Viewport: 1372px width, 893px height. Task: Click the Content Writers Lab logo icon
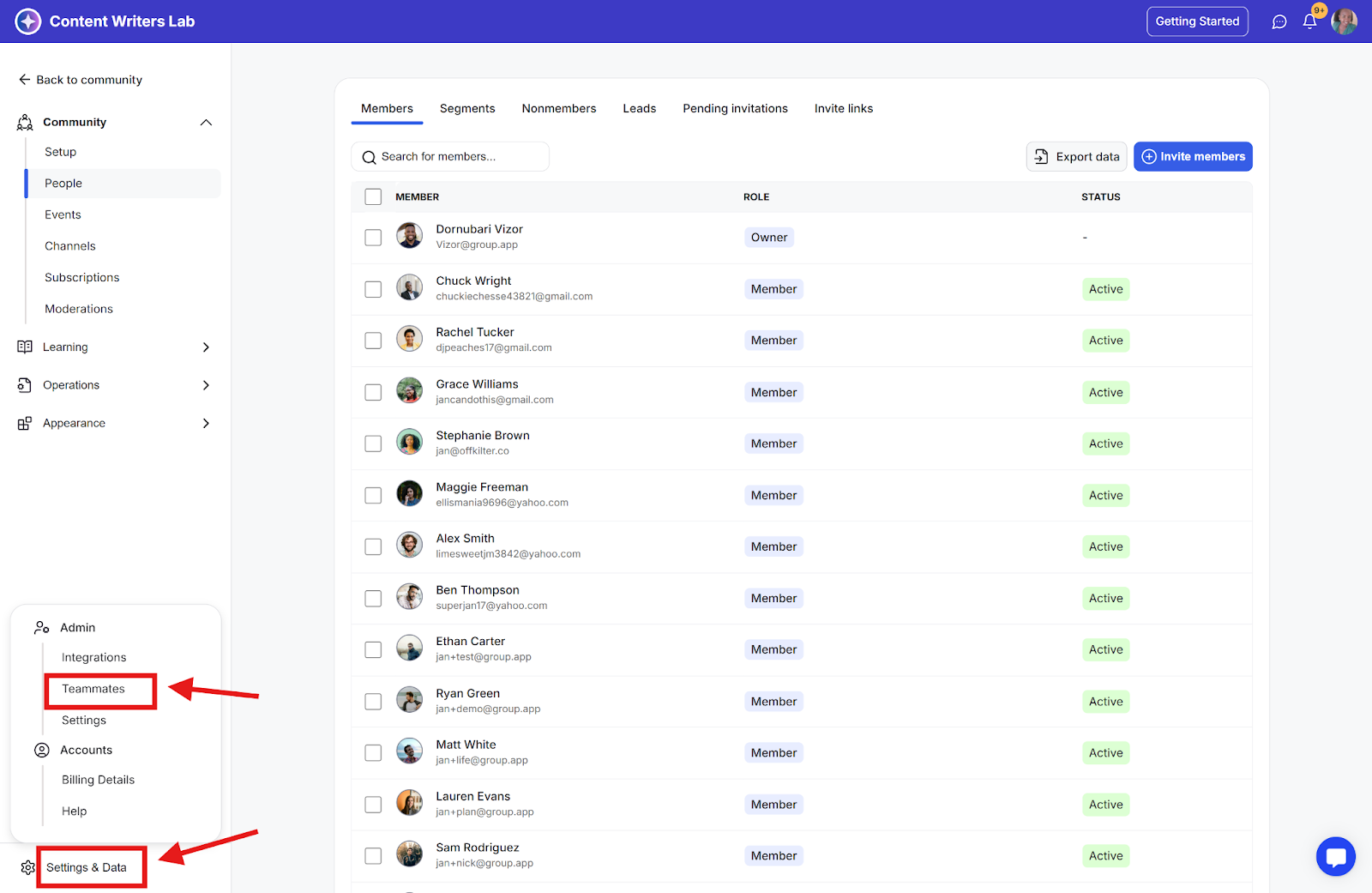[28, 21]
